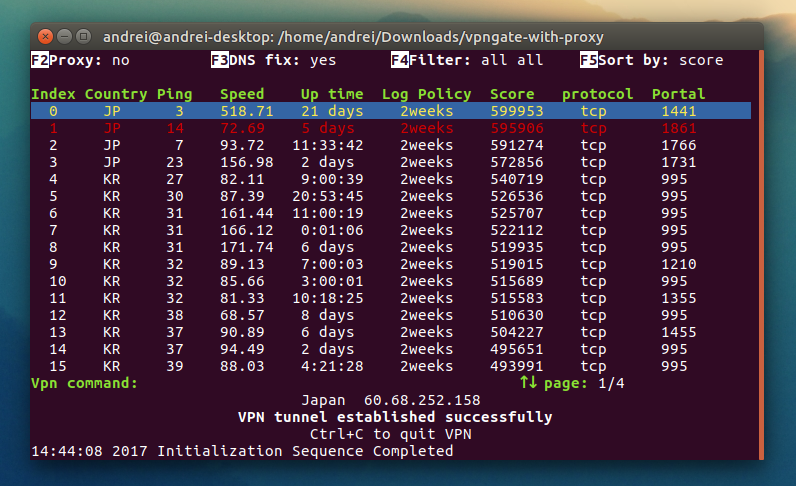Click portal value 1355
The image size is (796, 486).
coord(679,298)
